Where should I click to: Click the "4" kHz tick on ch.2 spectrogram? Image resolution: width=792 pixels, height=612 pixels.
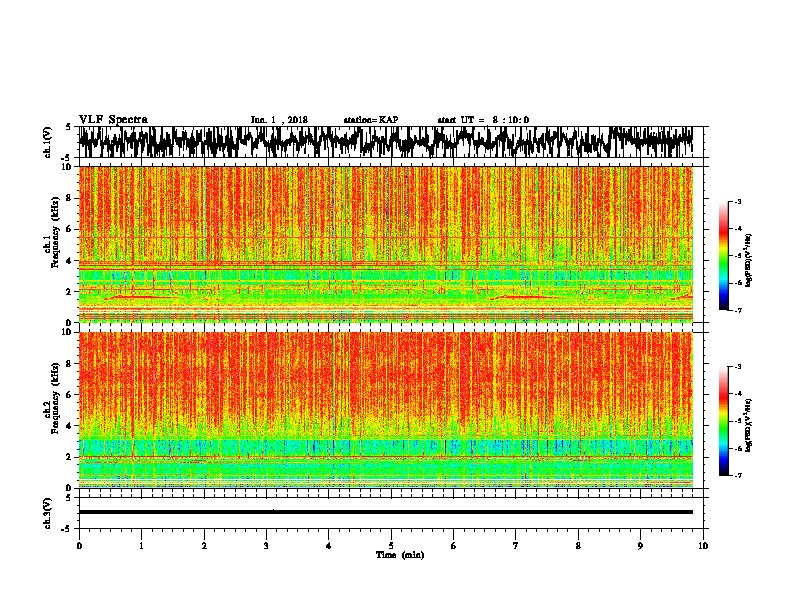tap(70, 426)
